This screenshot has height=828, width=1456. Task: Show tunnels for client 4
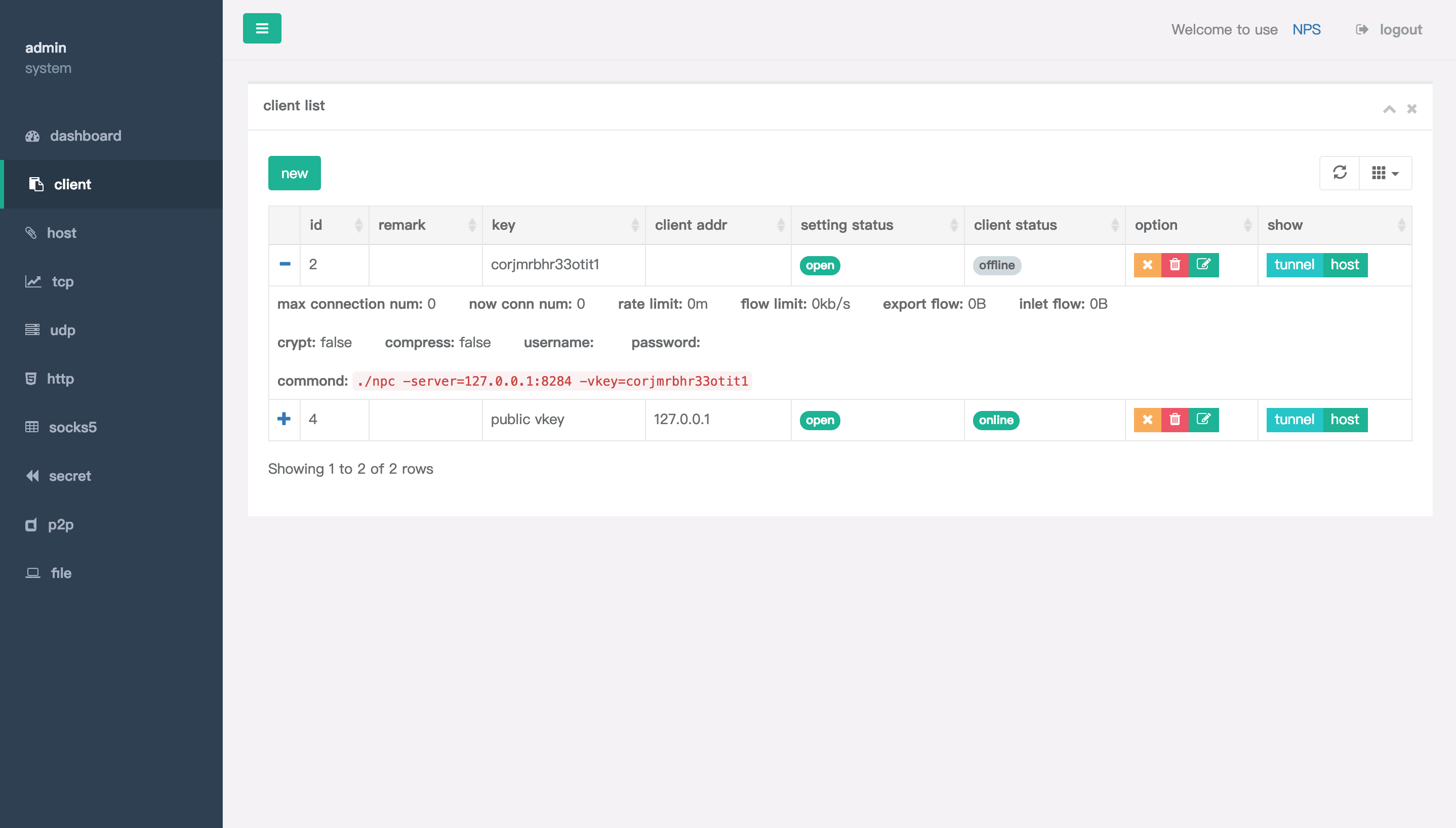1295,420
